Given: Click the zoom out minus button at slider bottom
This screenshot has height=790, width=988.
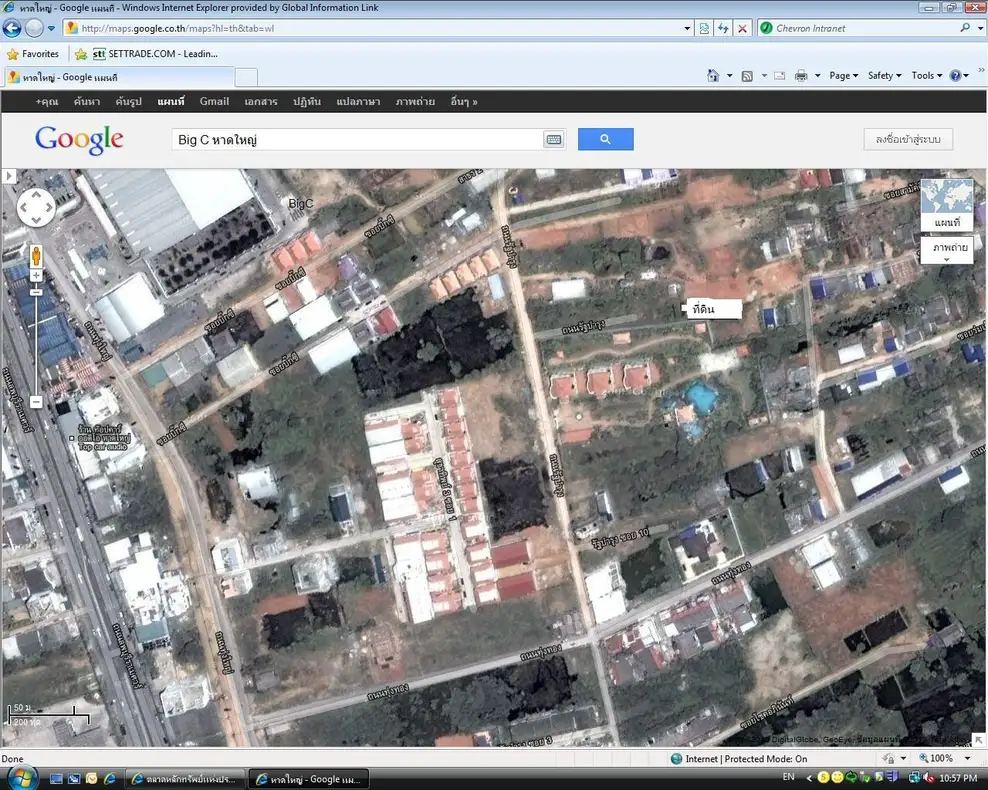Looking at the screenshot, I should point(36,402).
